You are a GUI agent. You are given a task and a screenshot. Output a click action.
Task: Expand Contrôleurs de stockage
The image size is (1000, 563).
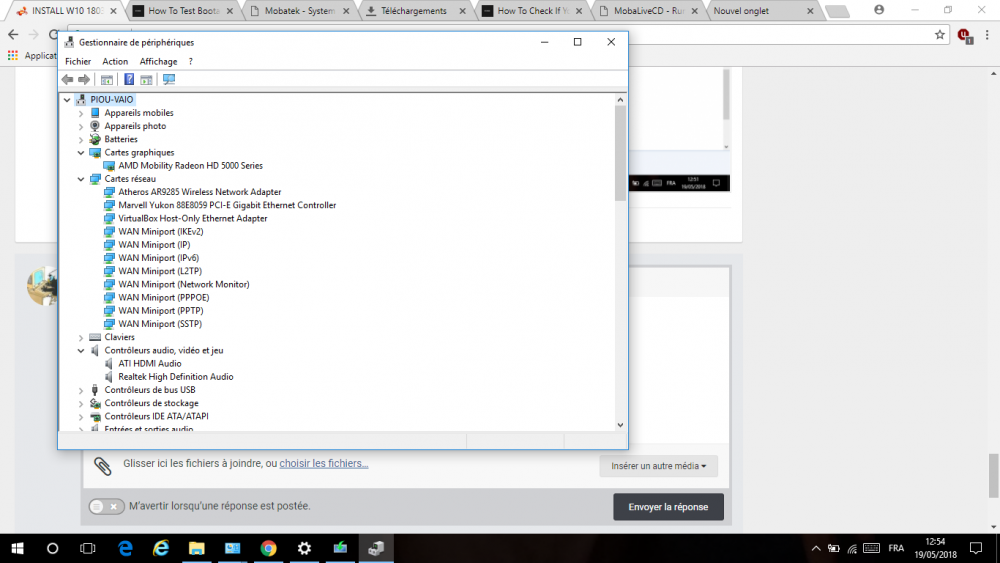click(81, 404)
